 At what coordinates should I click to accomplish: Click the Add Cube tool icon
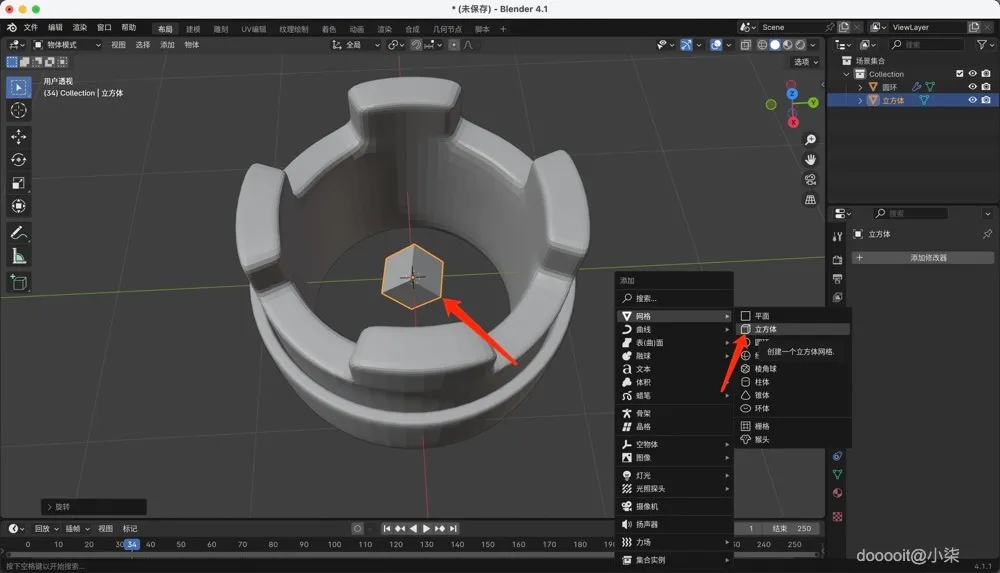pyautogui.click(x=18, y=283)
